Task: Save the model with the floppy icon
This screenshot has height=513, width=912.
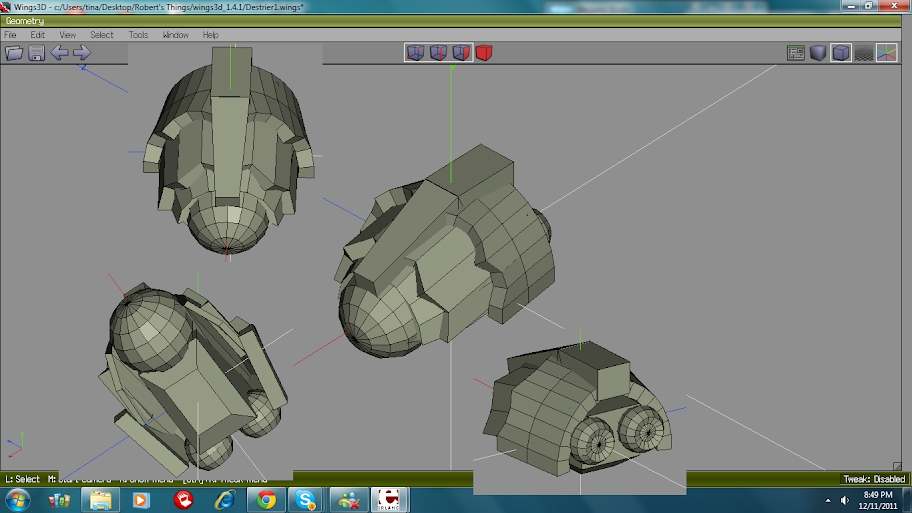Action: pos(37,53)
